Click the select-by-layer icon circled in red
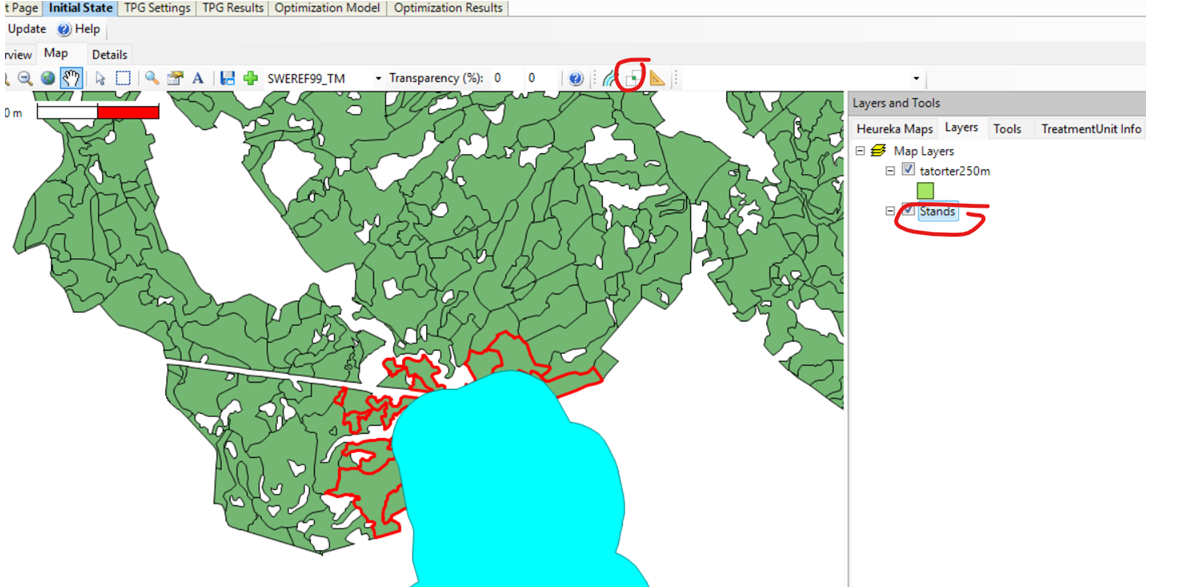The image size is (1188, 587). coord(631,78)
